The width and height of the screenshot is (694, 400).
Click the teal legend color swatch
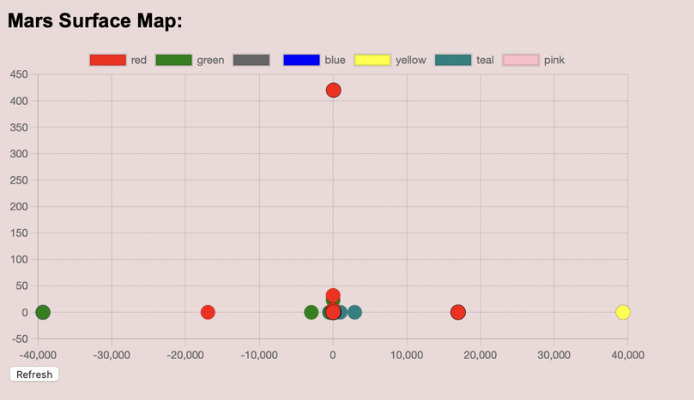(453, 60)
